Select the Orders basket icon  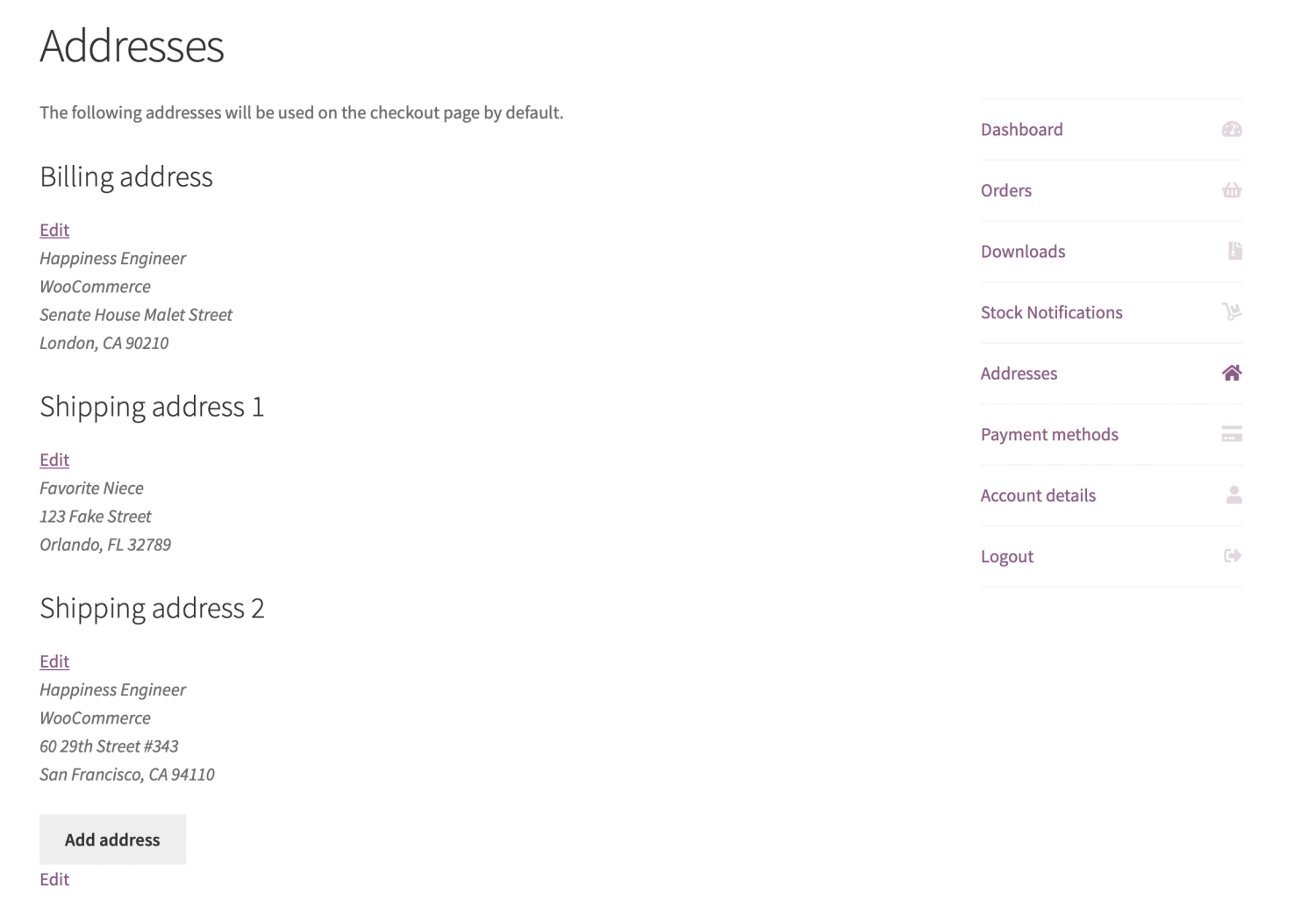pos(1232,189)
